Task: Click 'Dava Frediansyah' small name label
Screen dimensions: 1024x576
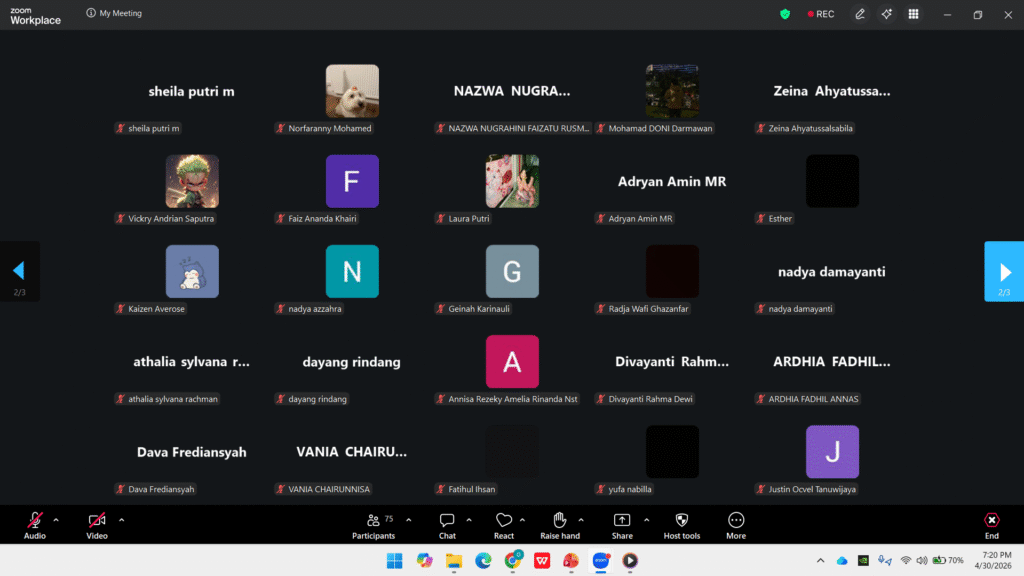Action: coord(161,488)
